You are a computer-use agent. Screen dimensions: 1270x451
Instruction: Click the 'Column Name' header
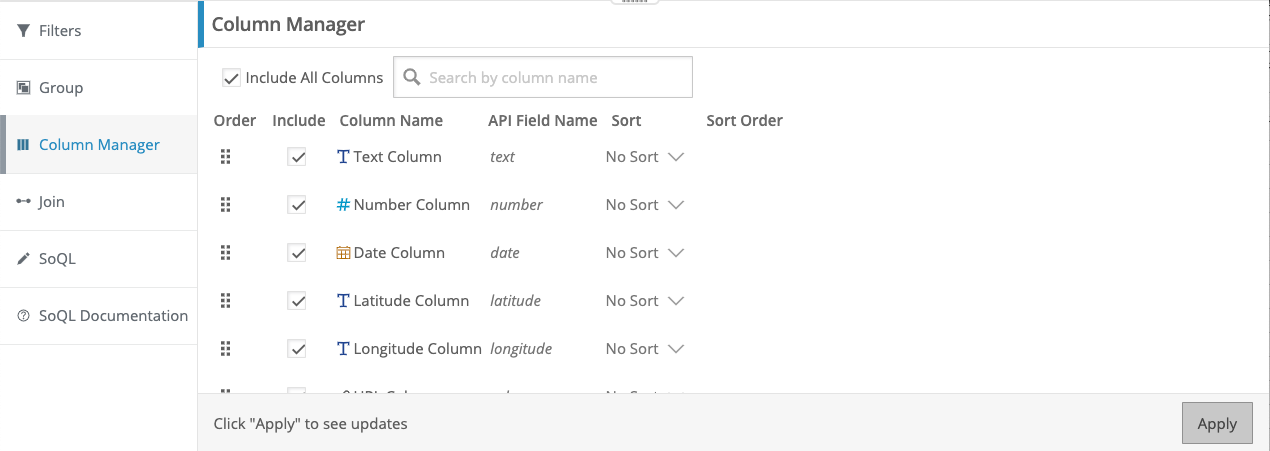coord(391,121)
